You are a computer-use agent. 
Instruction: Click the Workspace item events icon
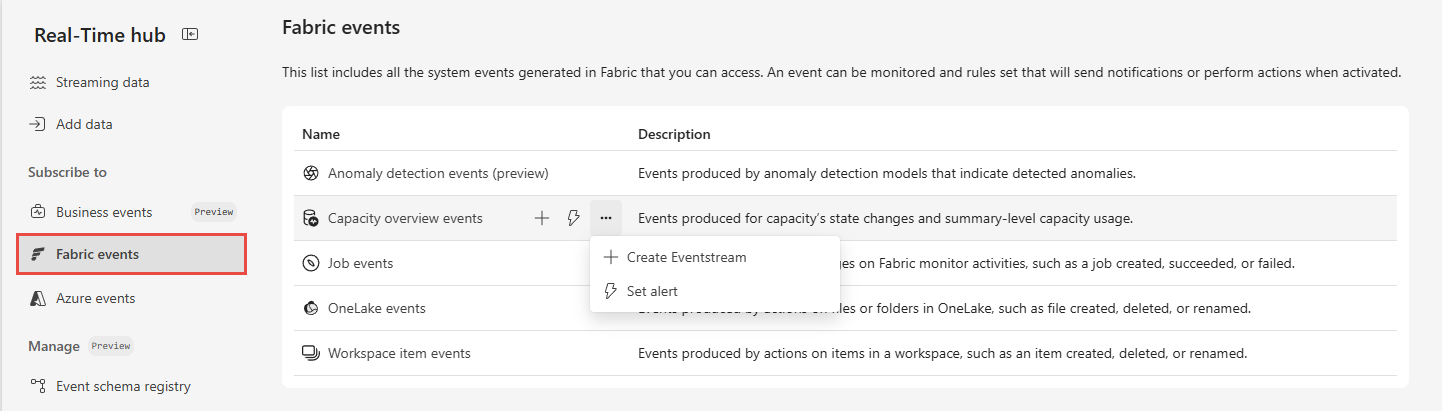[310, 353]
